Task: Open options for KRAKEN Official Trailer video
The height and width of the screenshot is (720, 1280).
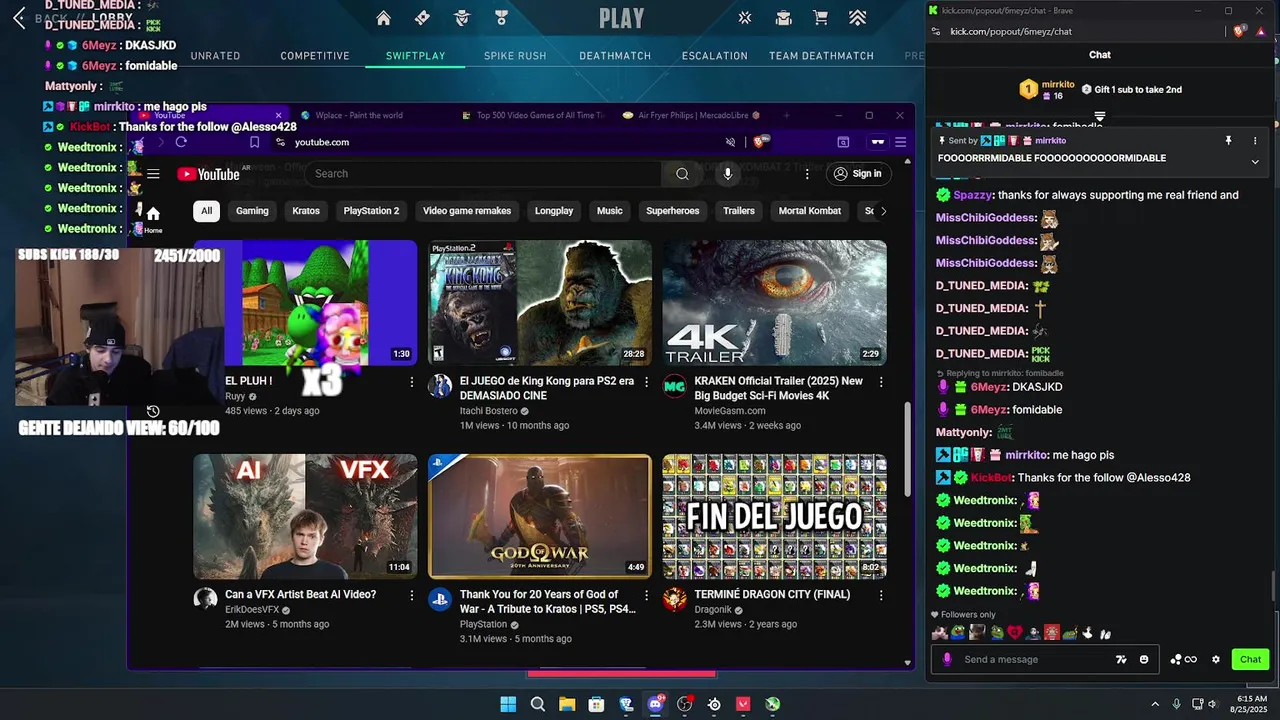Action: (881, 382)
